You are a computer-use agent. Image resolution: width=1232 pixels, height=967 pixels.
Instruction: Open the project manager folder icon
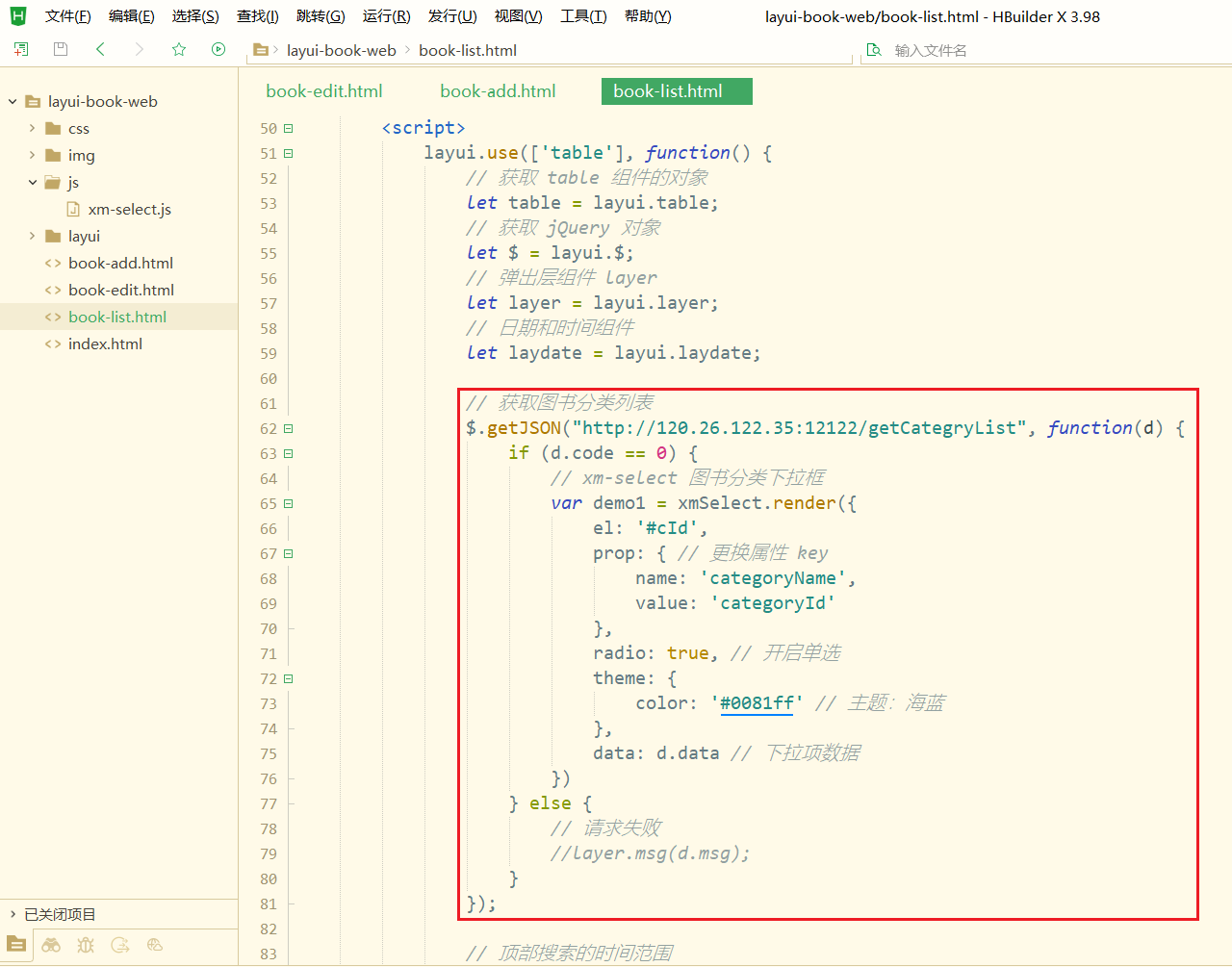[16, 945]
